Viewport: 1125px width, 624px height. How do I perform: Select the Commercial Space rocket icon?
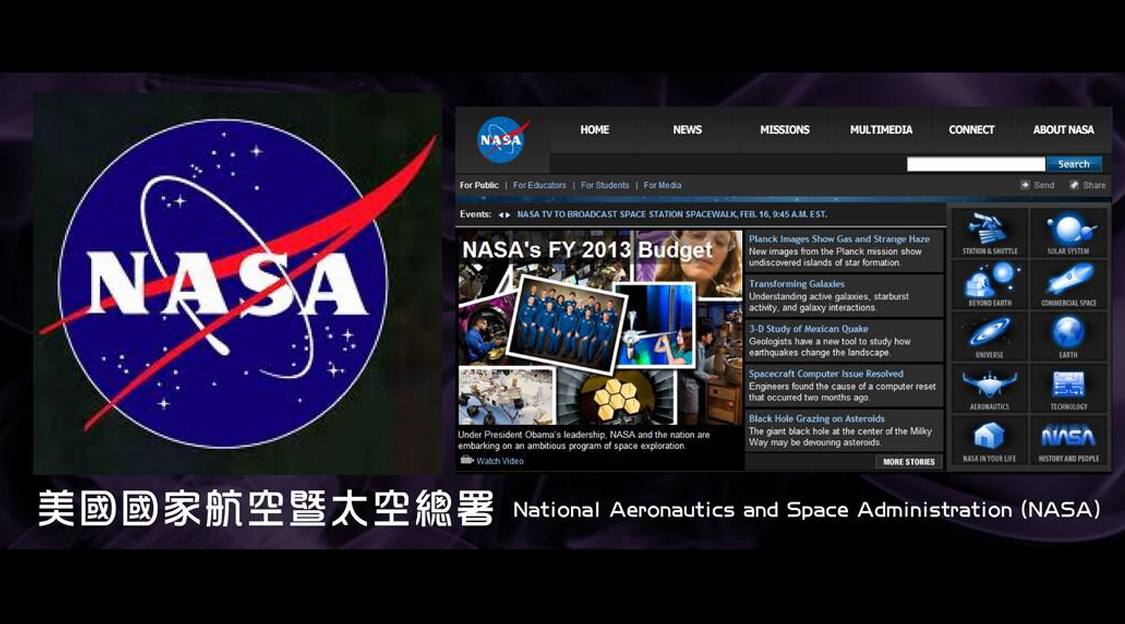(x=1068, y=285)
